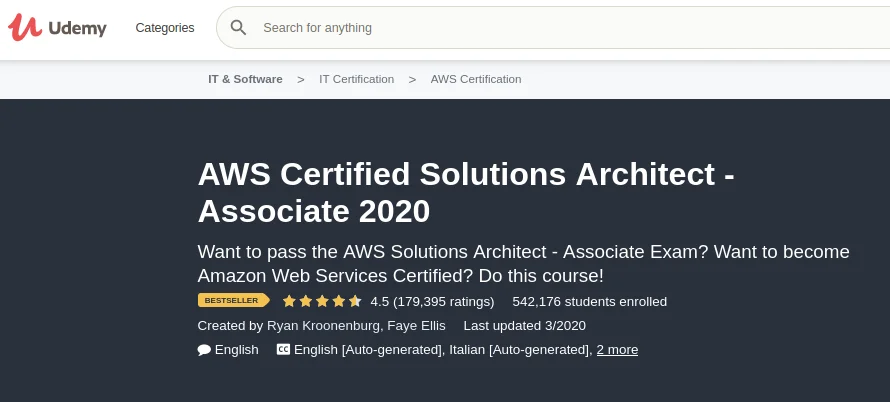This screenshot has height=402, width=890.
Task: Click 'Italian [Auto-generated]' caption text
Action: pyautogui.click(x=519, y=350)
